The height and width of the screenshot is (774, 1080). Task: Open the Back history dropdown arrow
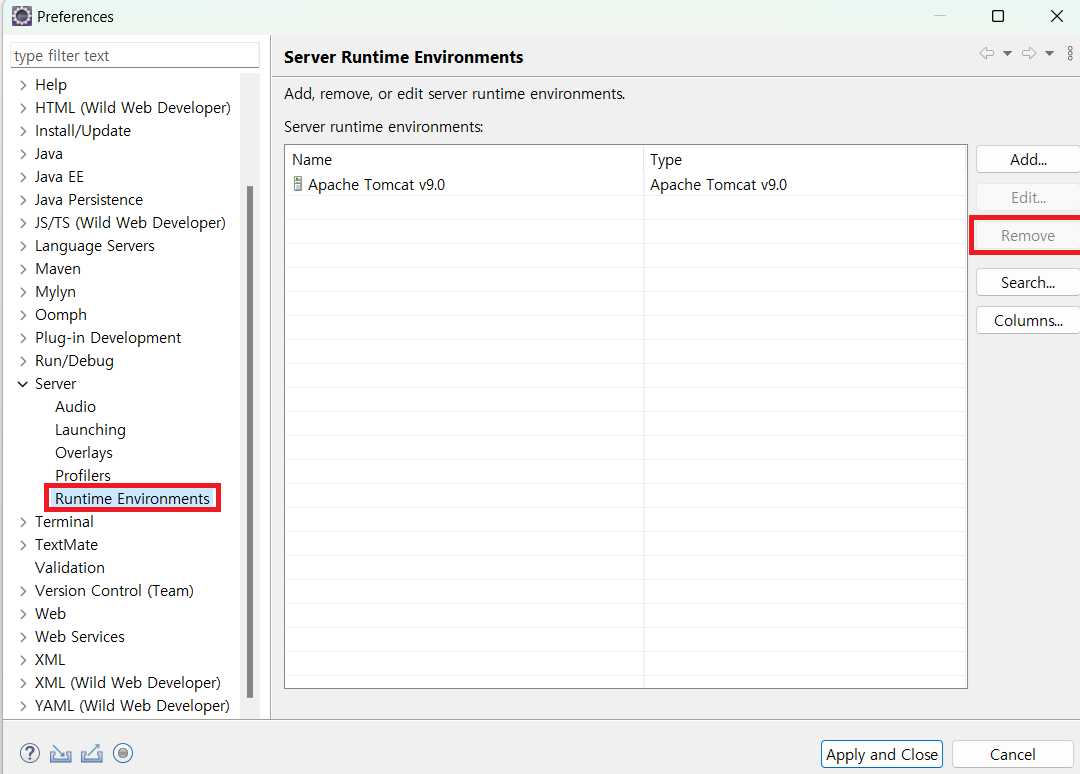click(x=1007, y=53)
